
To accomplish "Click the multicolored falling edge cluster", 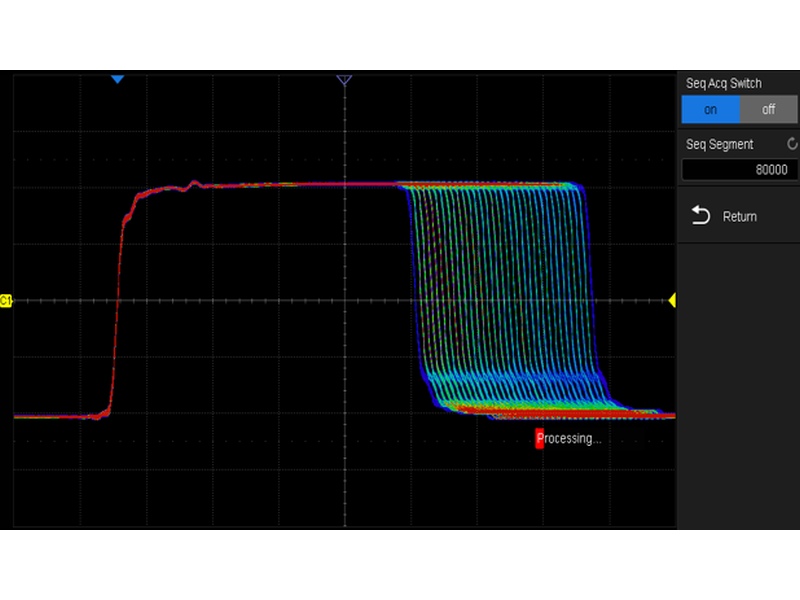I will (500, 300).
